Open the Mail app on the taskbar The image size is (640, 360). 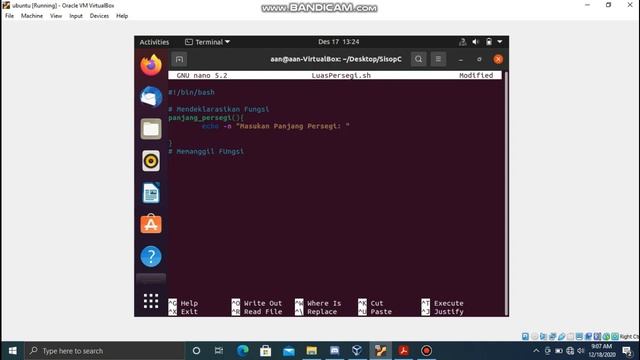289,351
